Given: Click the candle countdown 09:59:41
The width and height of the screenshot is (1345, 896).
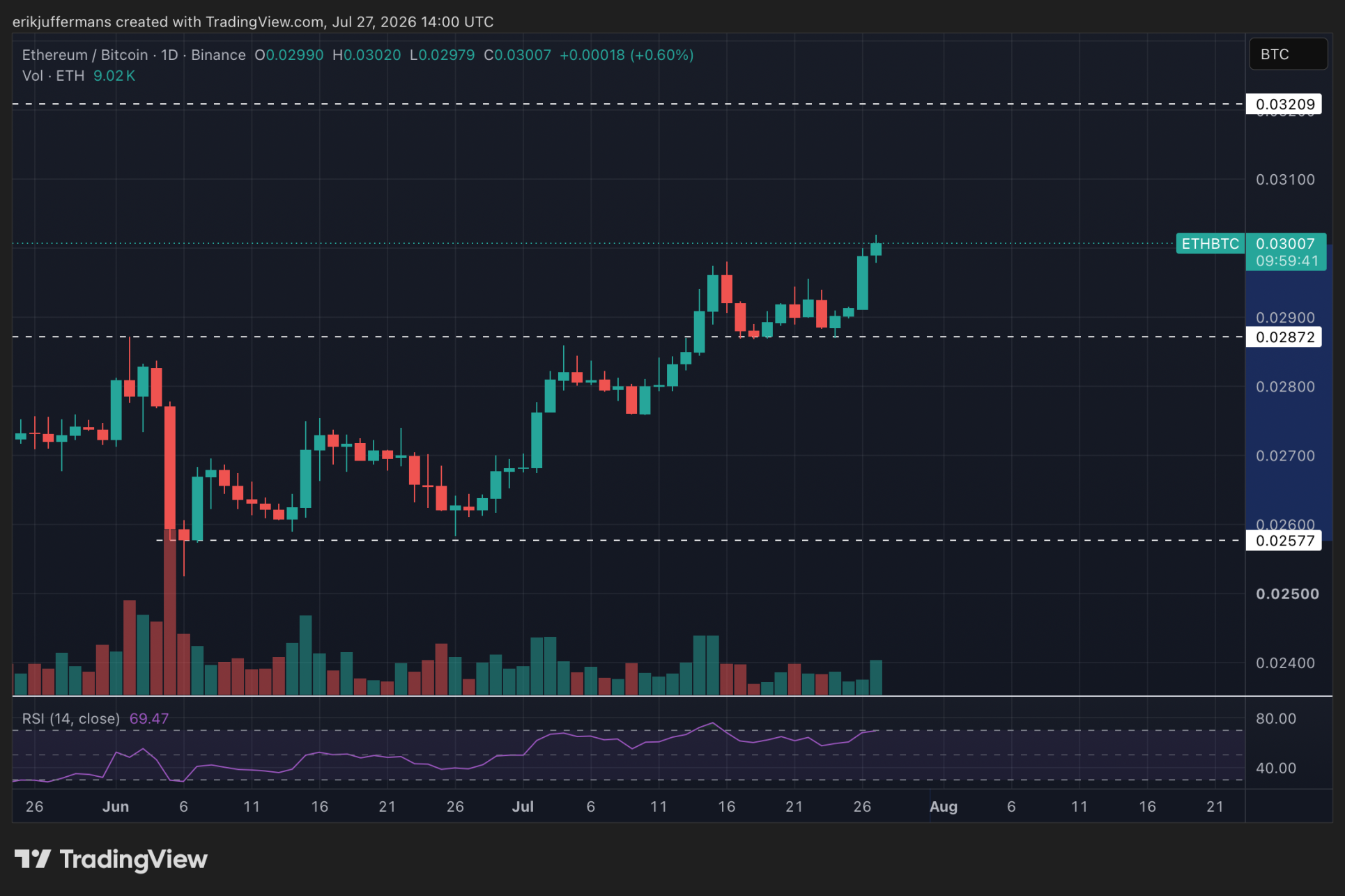Looking at the screenshot, I should (1286, 261).
